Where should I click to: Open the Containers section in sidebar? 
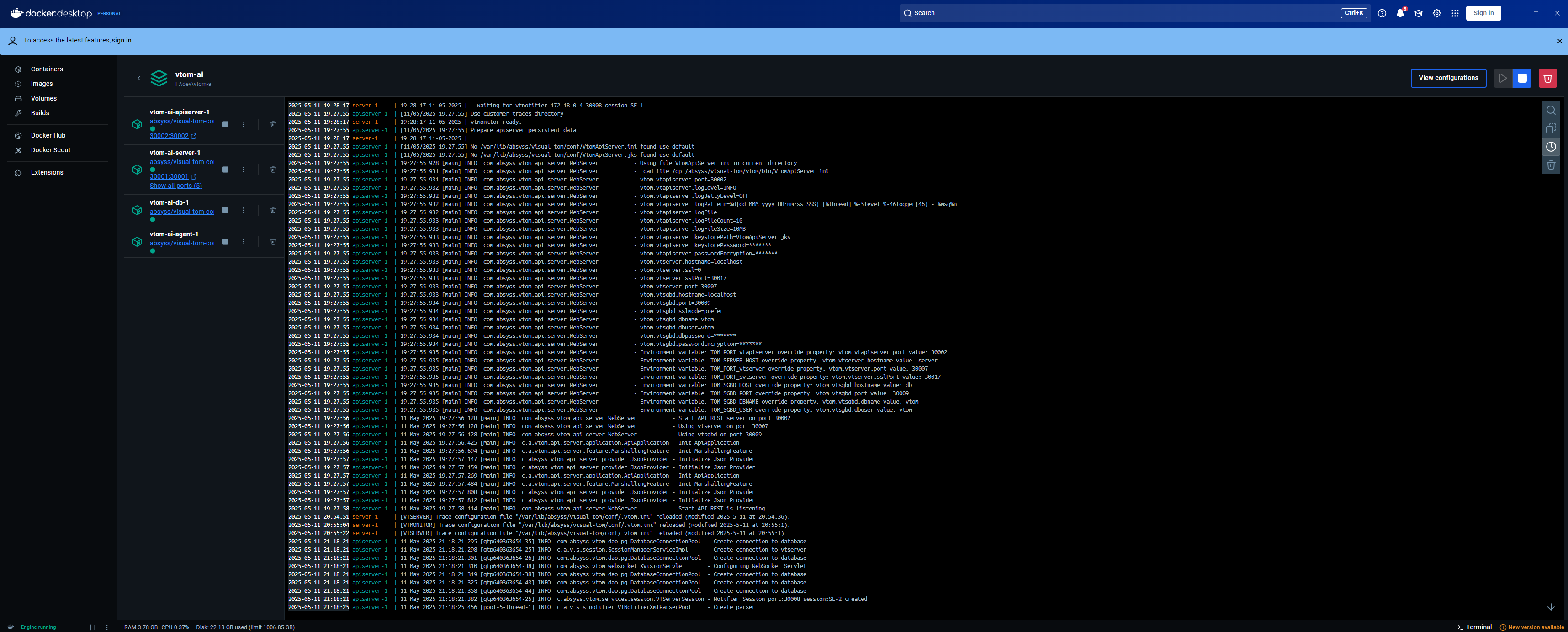click(x=47, y=69)
